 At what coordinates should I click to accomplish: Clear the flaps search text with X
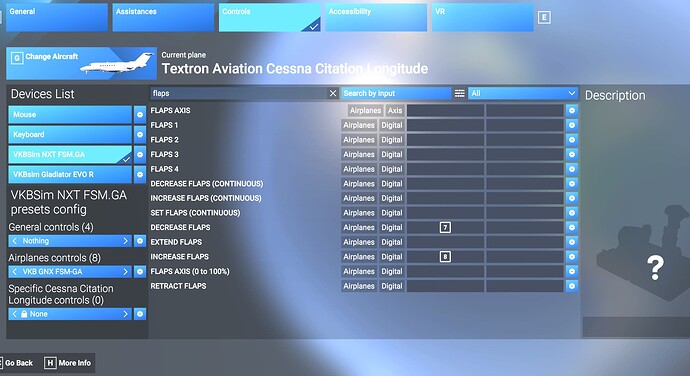[x=333, y=93]
